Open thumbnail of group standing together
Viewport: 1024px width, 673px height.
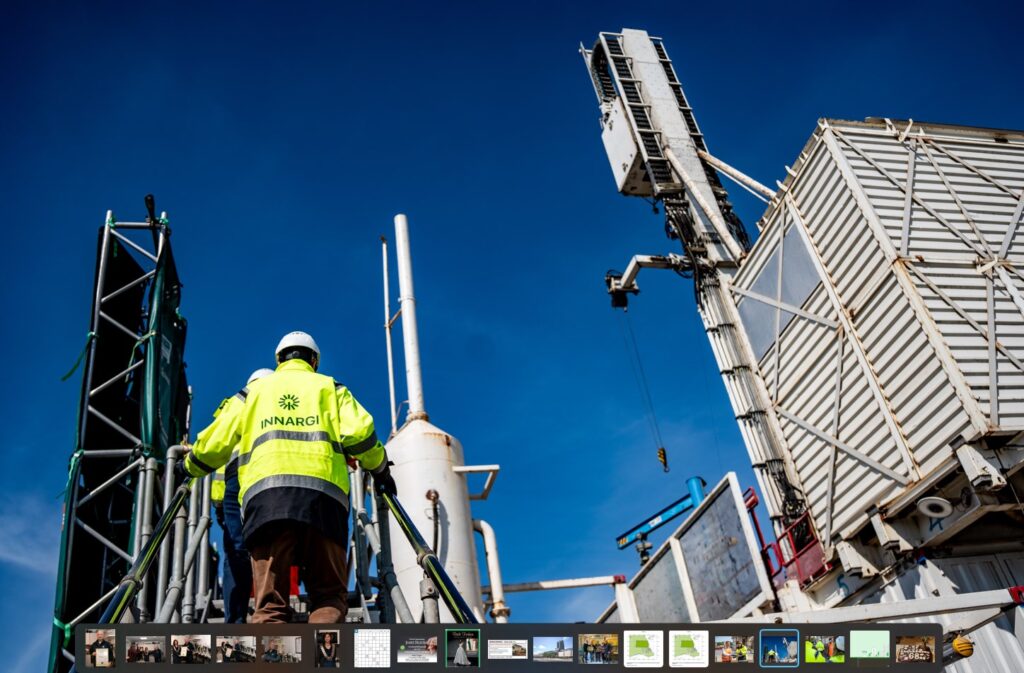(598, 649)
